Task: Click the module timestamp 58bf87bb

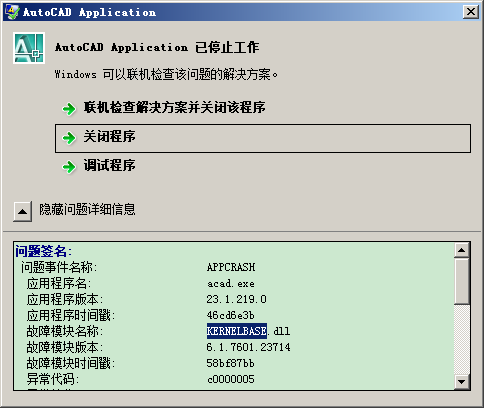Action: (230, 363)
